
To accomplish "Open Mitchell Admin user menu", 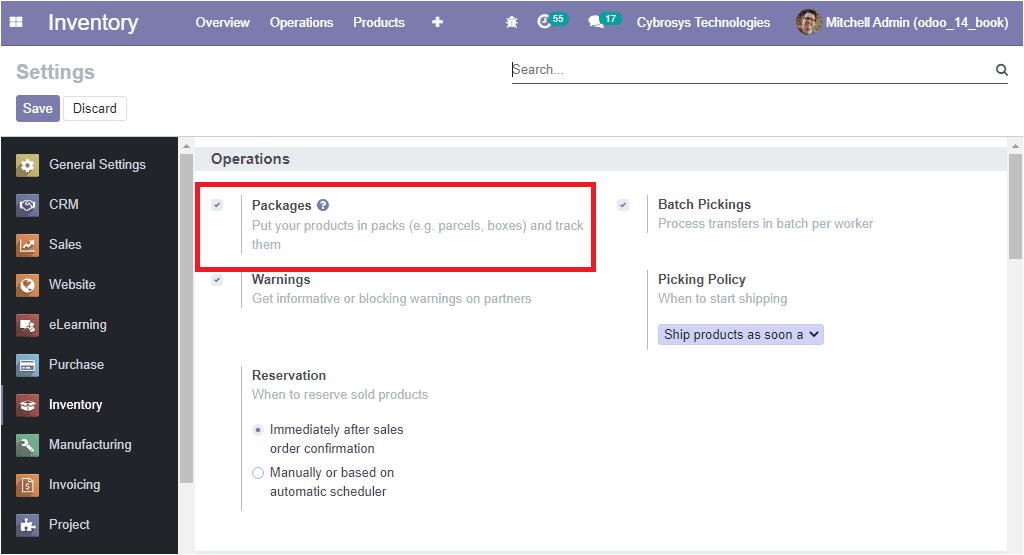I will (x=902, y=22).
